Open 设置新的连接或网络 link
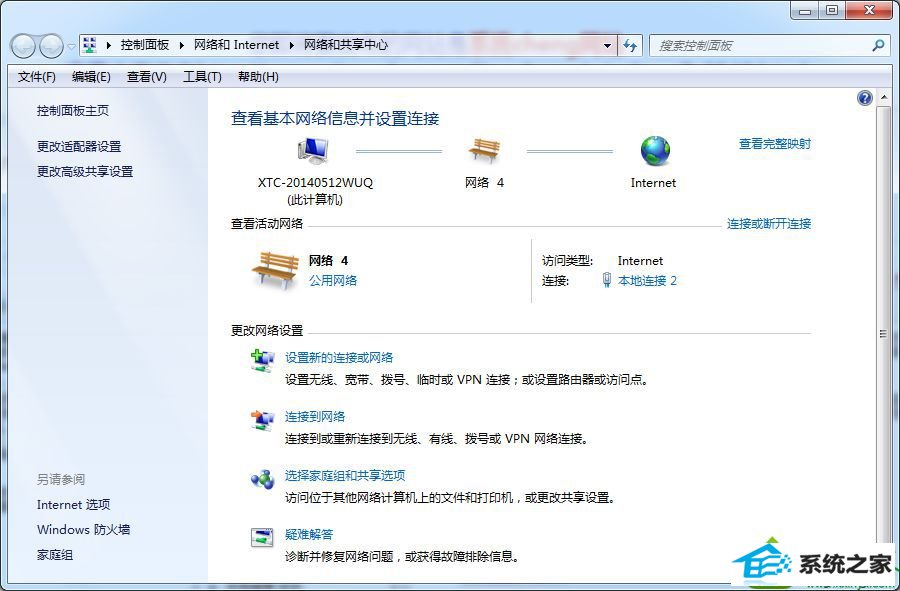Screen dimensions: 900x591 (x=339, y=358)
